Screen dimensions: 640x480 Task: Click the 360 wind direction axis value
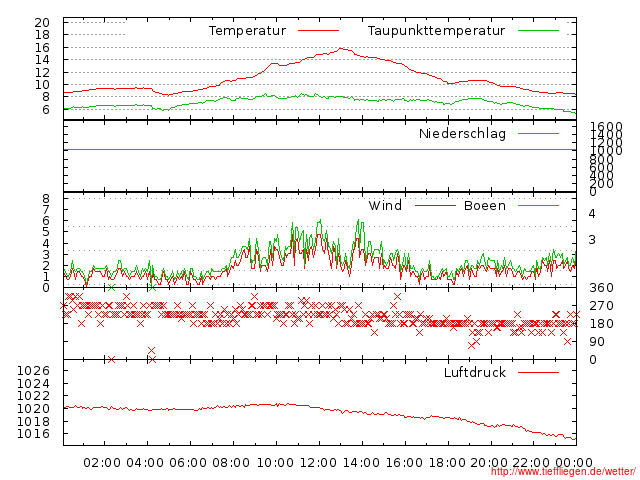pyautogui.click(x=601, y=288)
